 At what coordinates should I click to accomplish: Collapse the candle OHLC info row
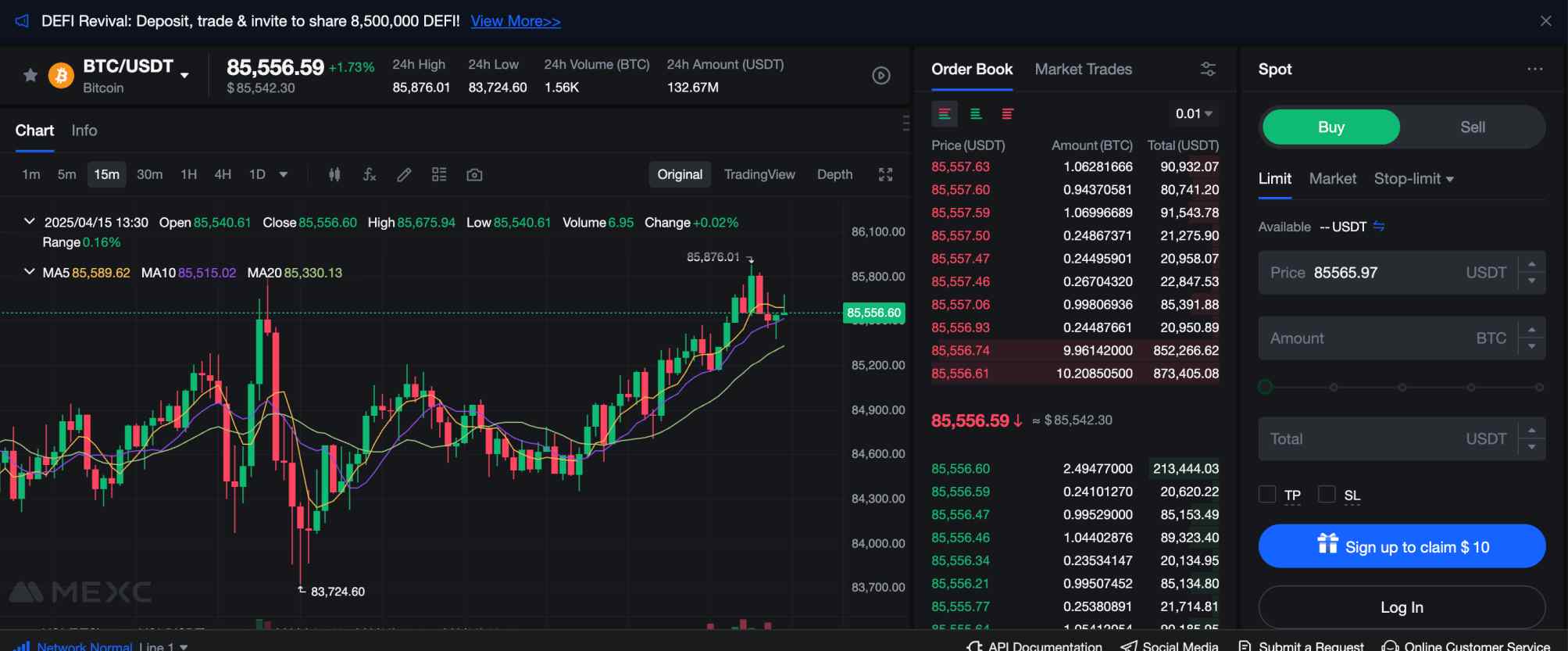tap(30, 221)
